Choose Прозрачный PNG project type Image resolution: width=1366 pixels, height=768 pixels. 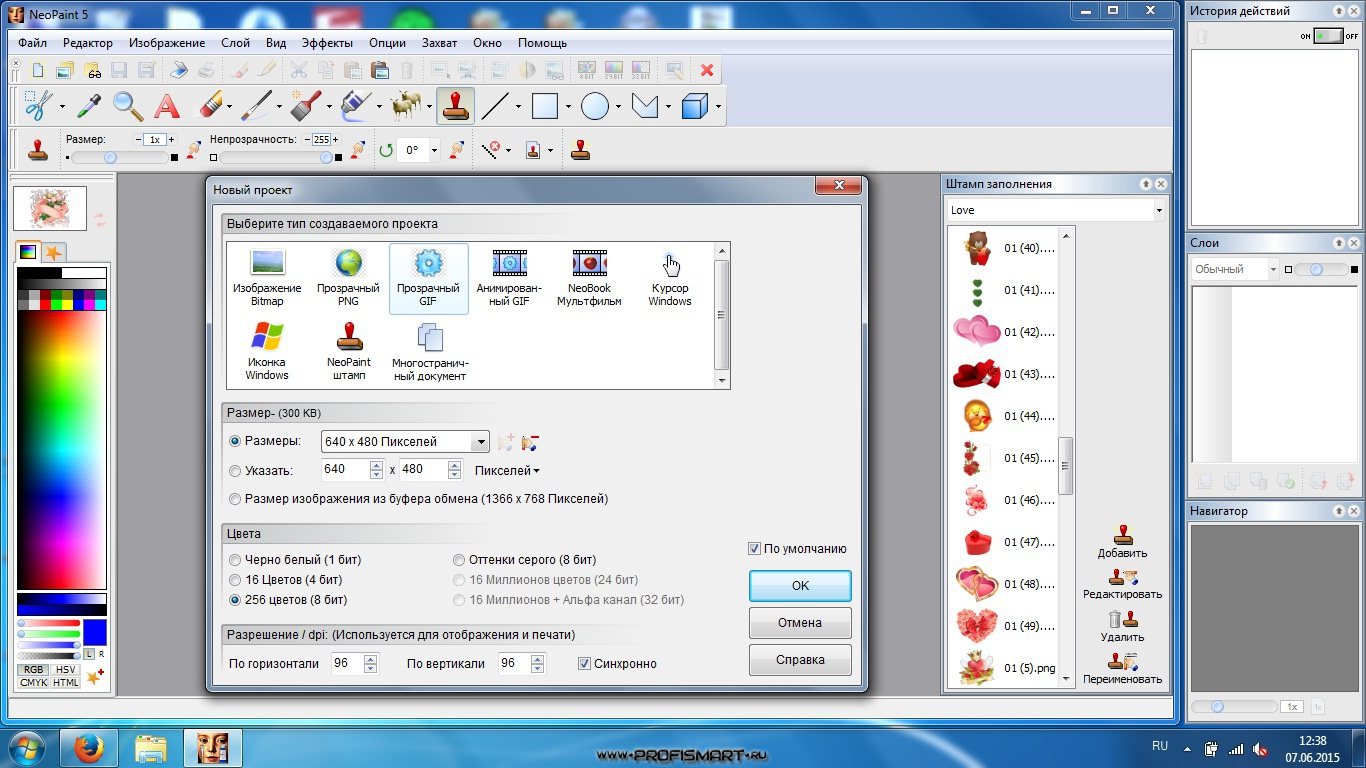(348, 278)
